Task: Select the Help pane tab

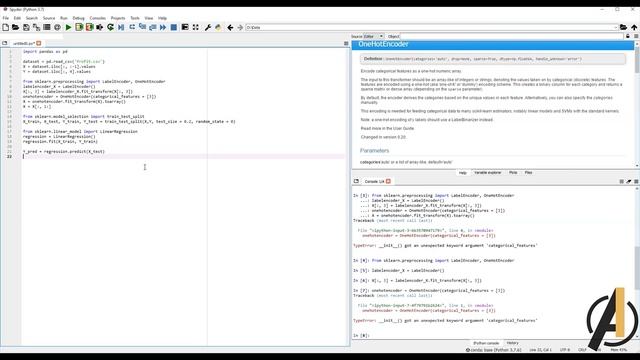Action: click(x=462, y=173)
